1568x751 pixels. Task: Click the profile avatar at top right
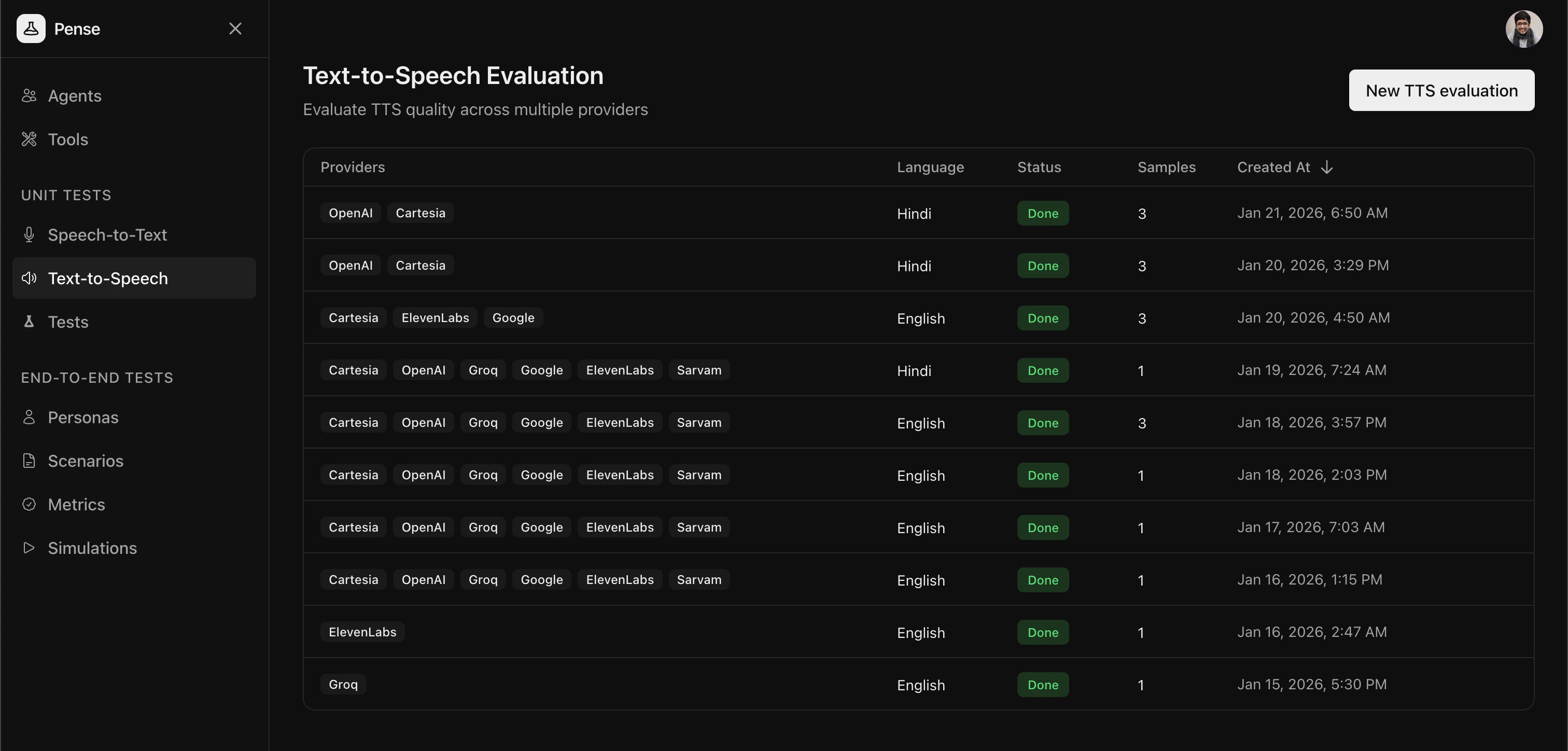[1523, 29]
